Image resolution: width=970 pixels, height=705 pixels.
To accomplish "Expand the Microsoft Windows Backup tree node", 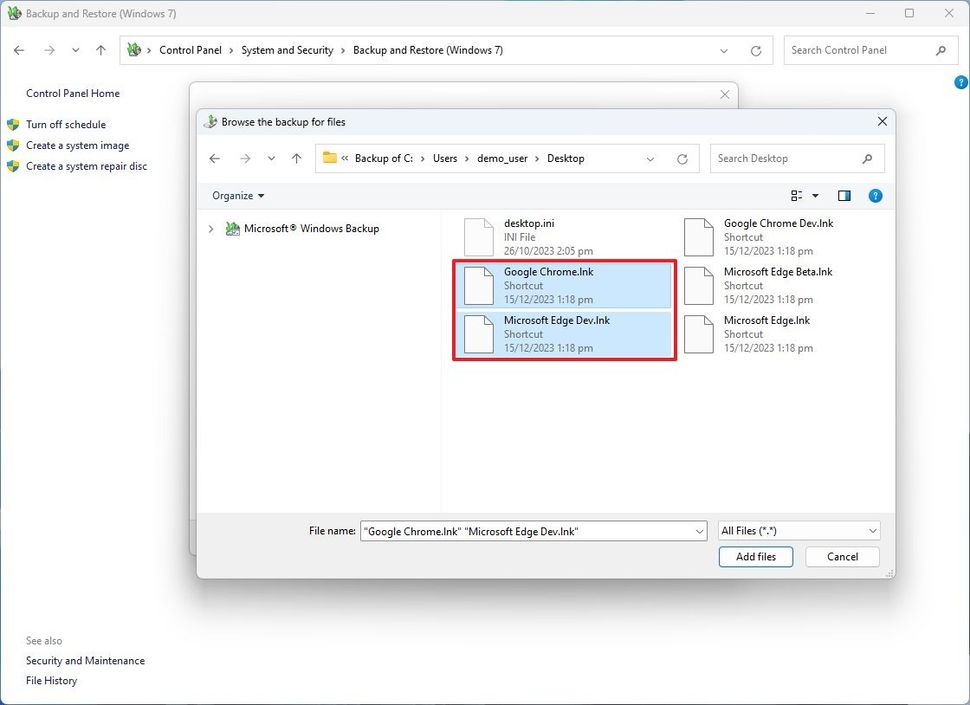I will (x=210, y=228).
